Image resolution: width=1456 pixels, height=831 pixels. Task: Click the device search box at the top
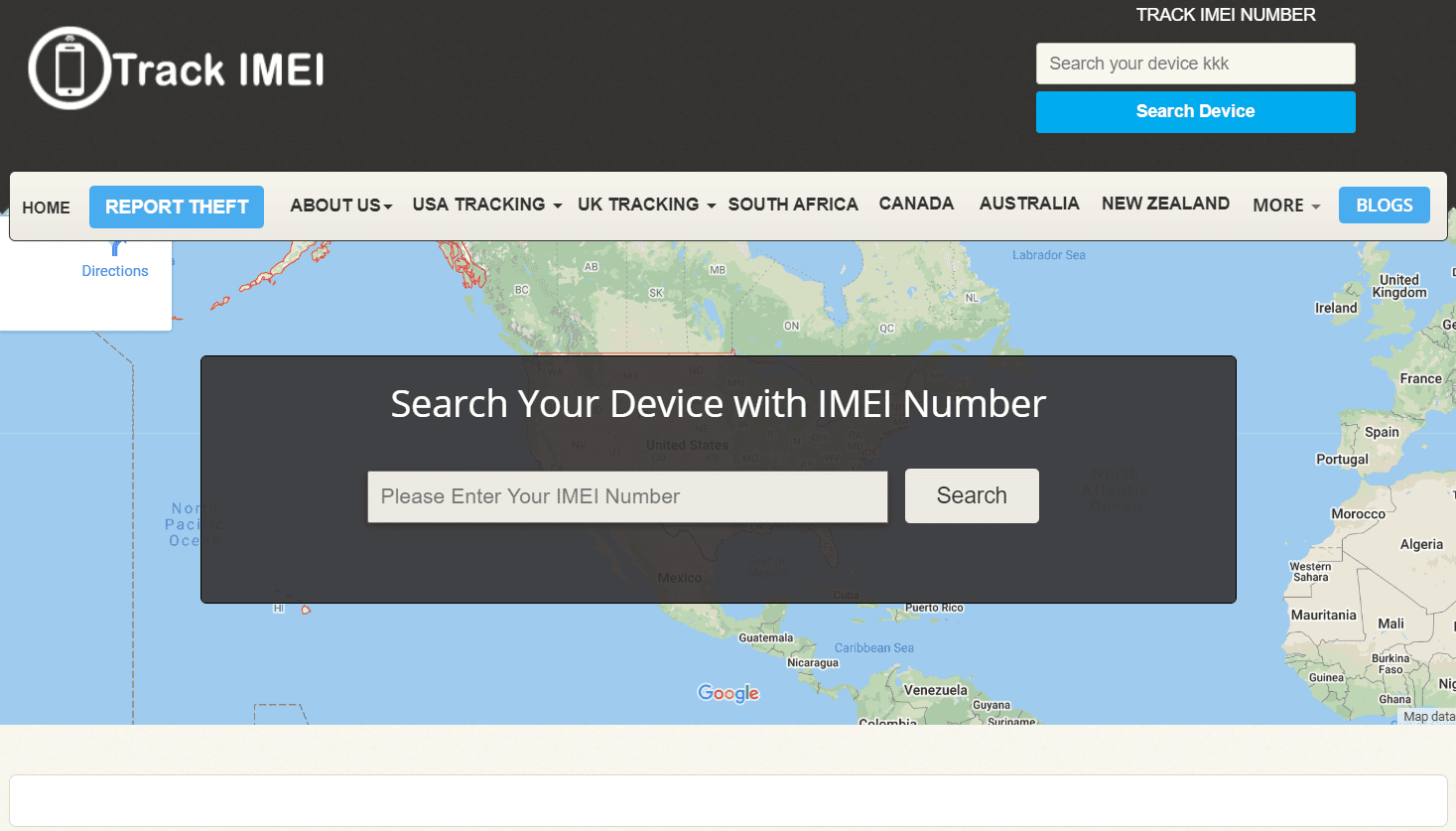click(x=1195, y=63)
